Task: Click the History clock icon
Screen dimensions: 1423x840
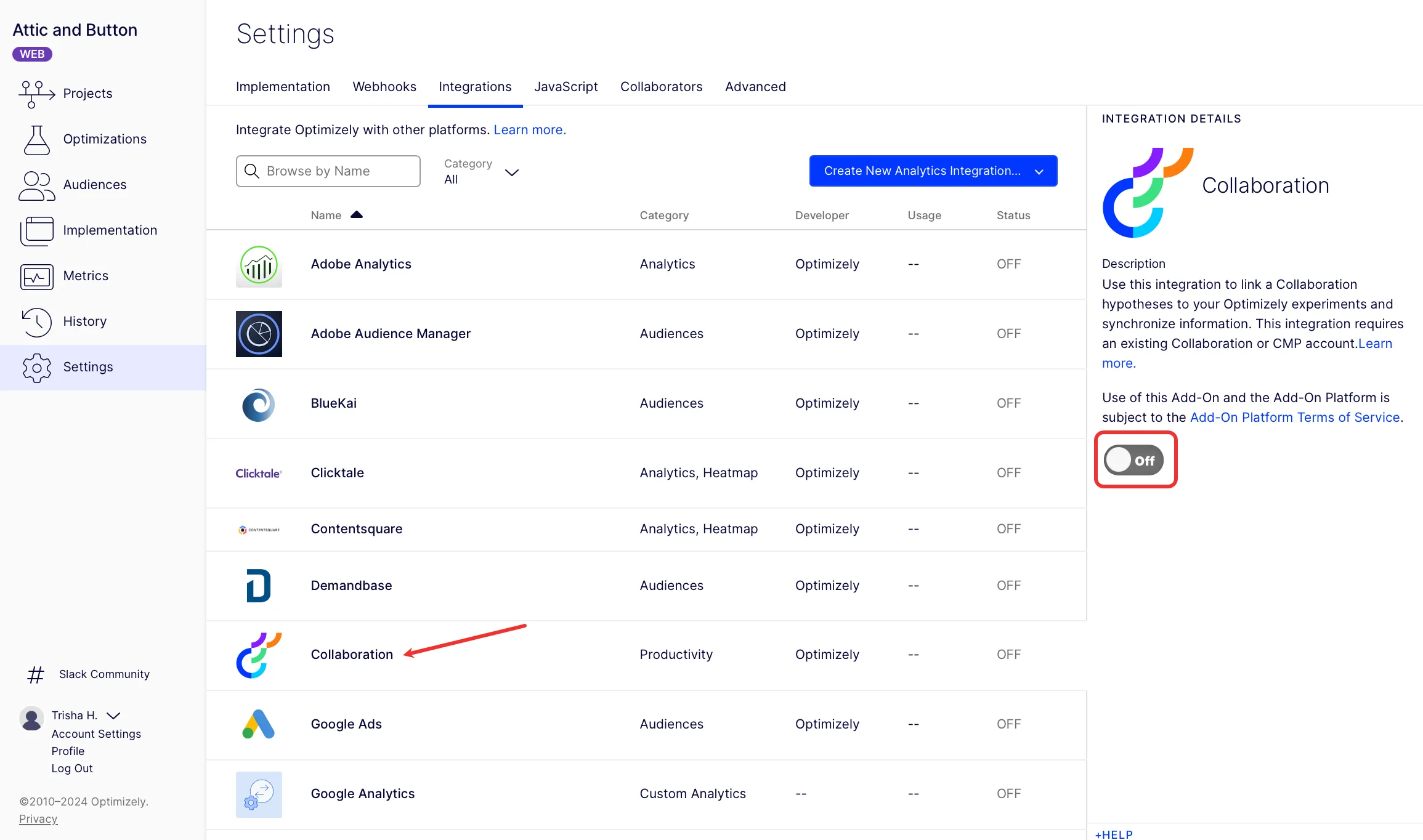Action: coord(37,322)
